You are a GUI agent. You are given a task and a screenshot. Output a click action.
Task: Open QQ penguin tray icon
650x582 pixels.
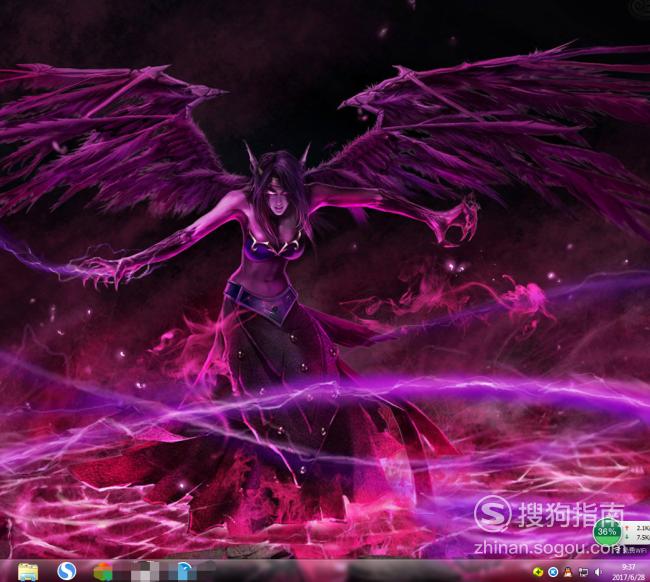568,572
